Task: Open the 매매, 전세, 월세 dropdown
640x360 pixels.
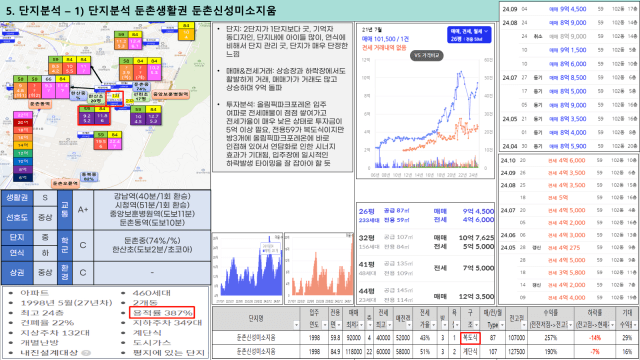Action: 469,35
